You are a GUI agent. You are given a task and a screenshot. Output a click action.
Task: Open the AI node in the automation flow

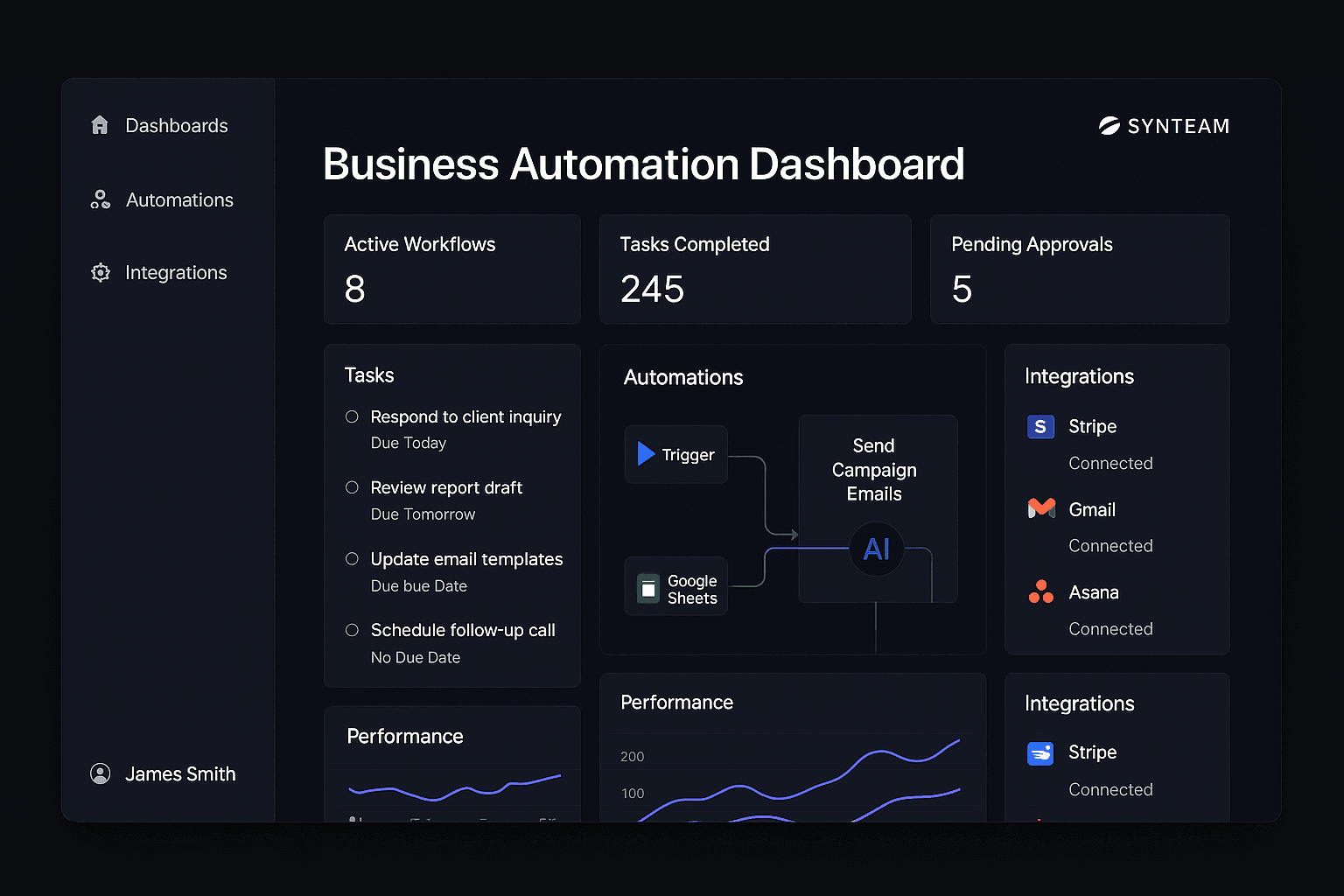[x=876, y=549]
